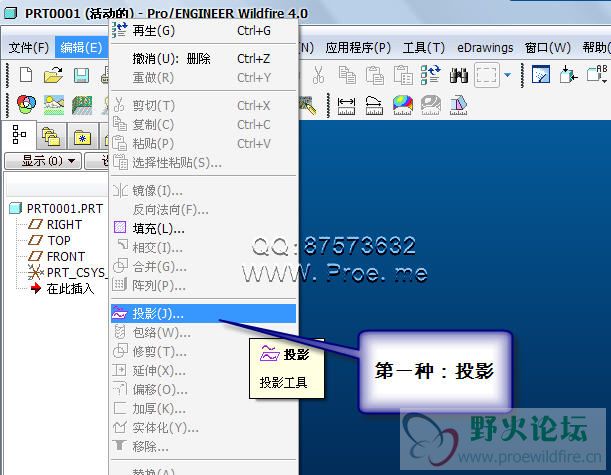Switch to the Model Tree tab

[19, 135]
